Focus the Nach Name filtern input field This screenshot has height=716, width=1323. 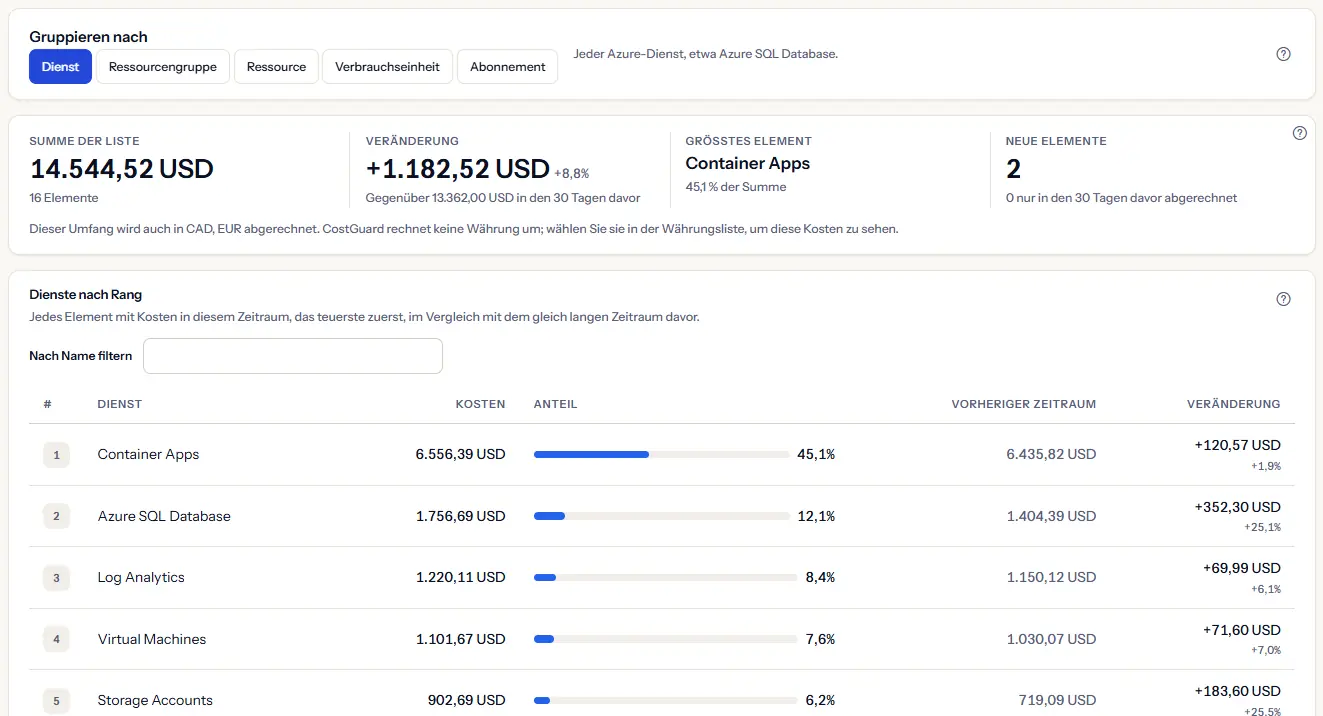[x=293, y=356]
